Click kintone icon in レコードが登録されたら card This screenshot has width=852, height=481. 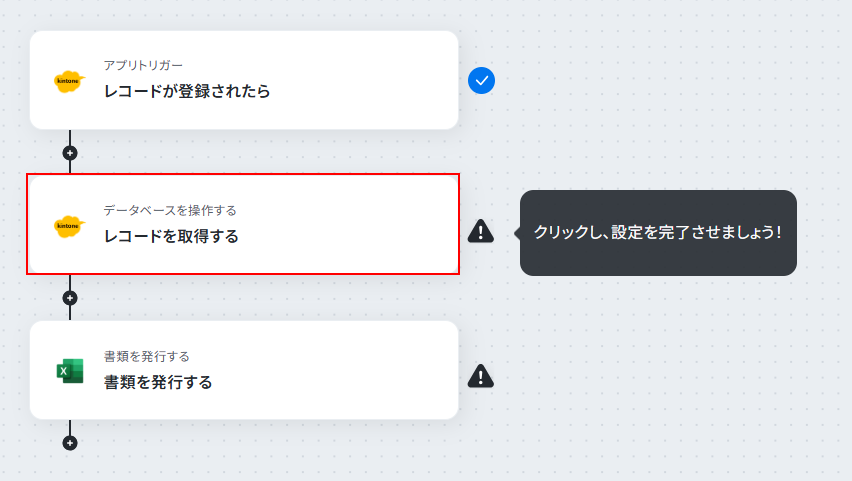coord(70,81)
